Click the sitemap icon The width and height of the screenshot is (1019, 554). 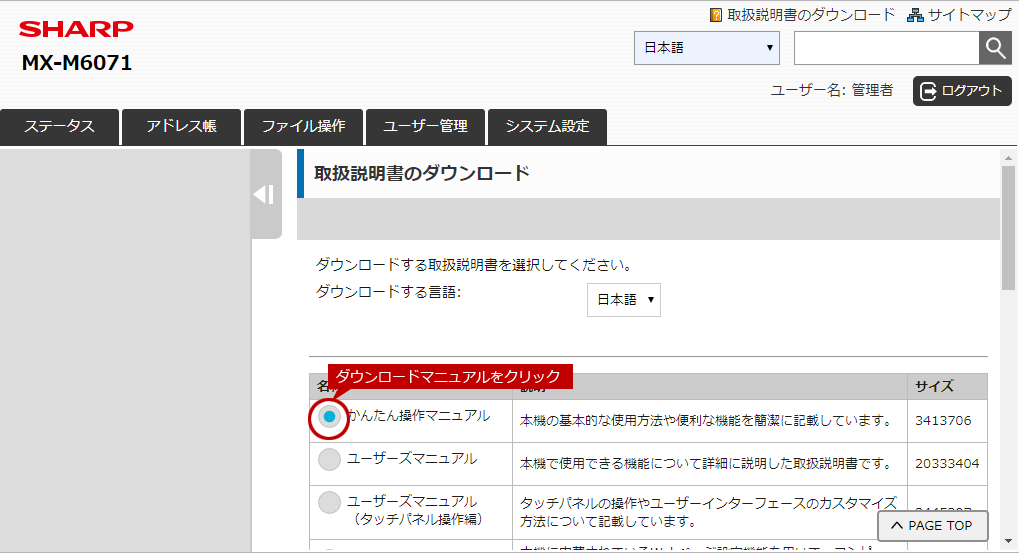915,15
